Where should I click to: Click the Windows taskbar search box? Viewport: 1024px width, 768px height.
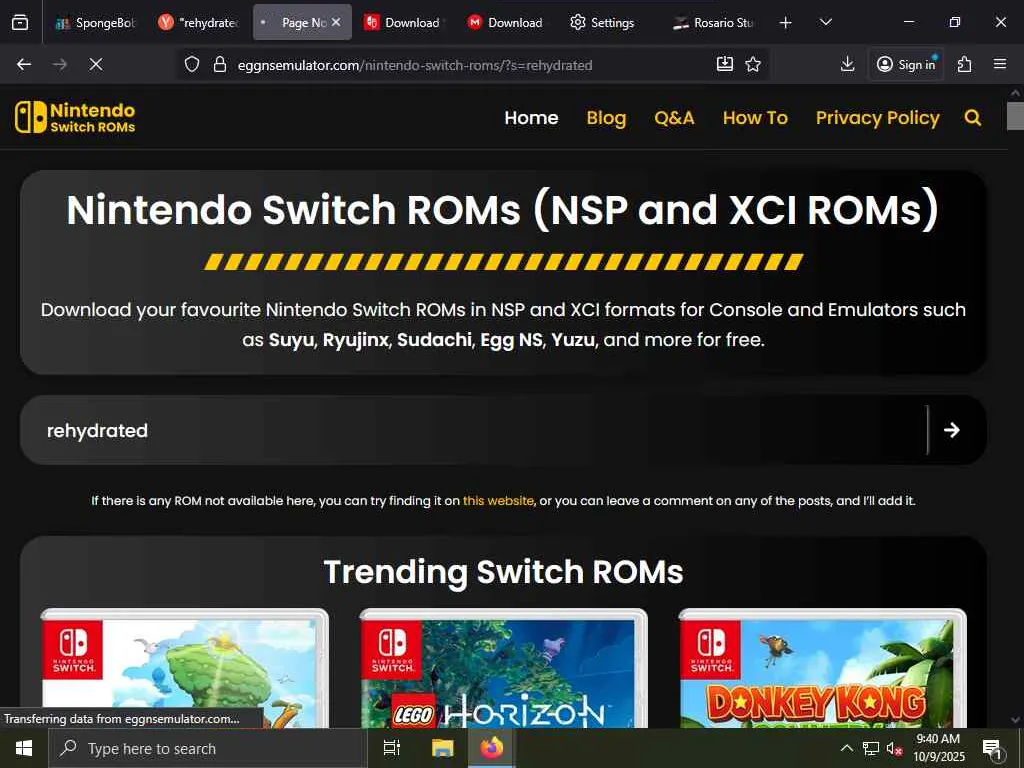coord(208,748)
